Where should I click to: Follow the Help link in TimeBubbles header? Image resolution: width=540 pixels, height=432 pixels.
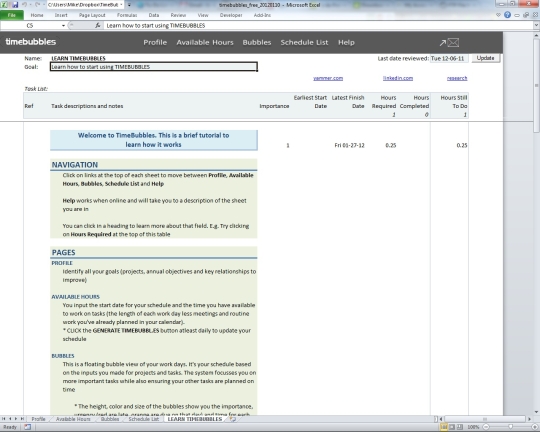346,42
